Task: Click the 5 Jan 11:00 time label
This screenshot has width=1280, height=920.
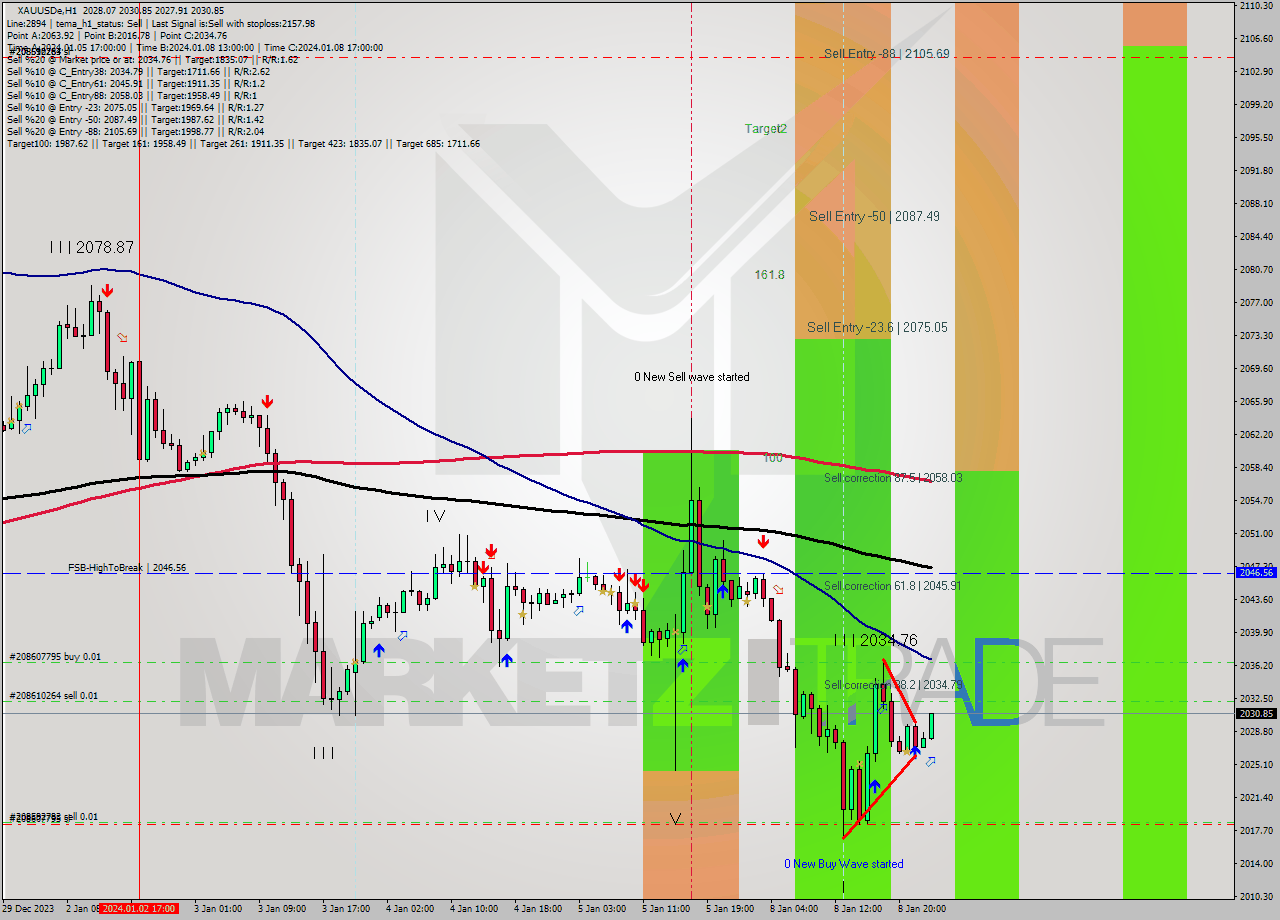Action: click(666, 909)
